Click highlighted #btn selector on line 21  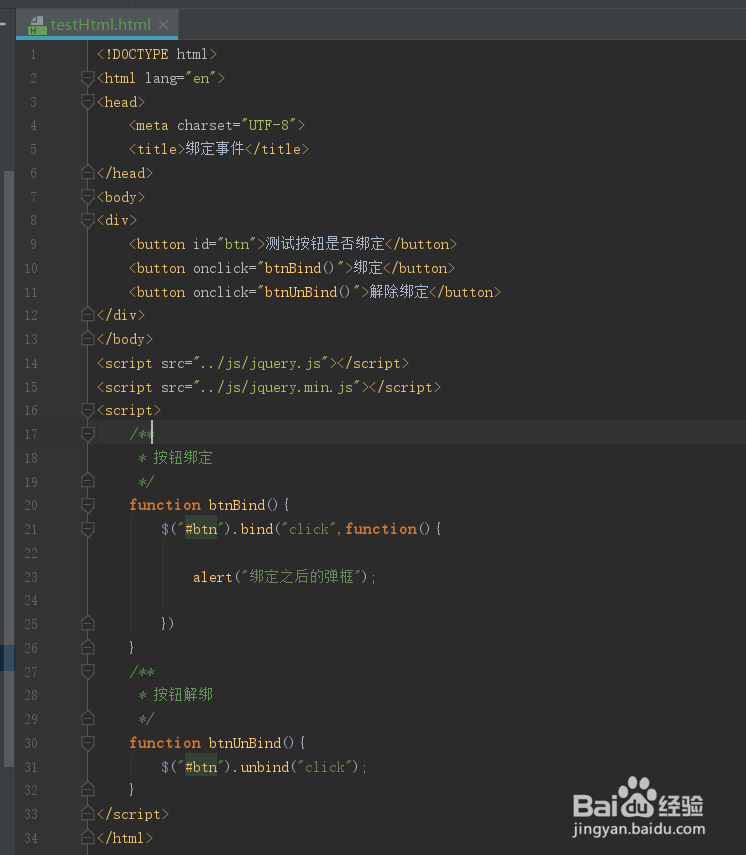pos(201,529)
